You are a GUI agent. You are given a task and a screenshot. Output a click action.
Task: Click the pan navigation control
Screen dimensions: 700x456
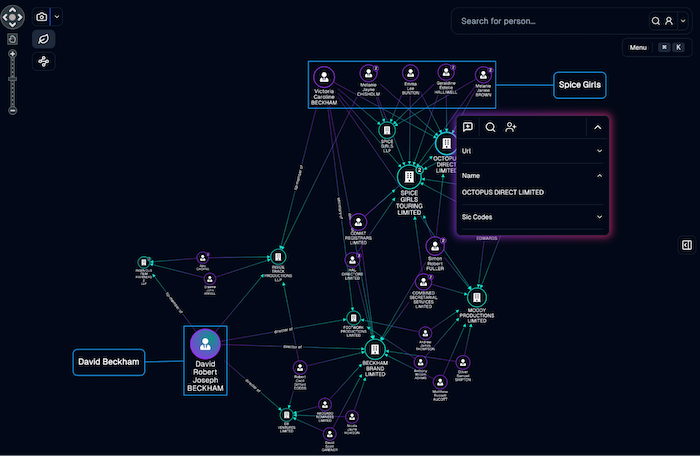pos(12,17)
